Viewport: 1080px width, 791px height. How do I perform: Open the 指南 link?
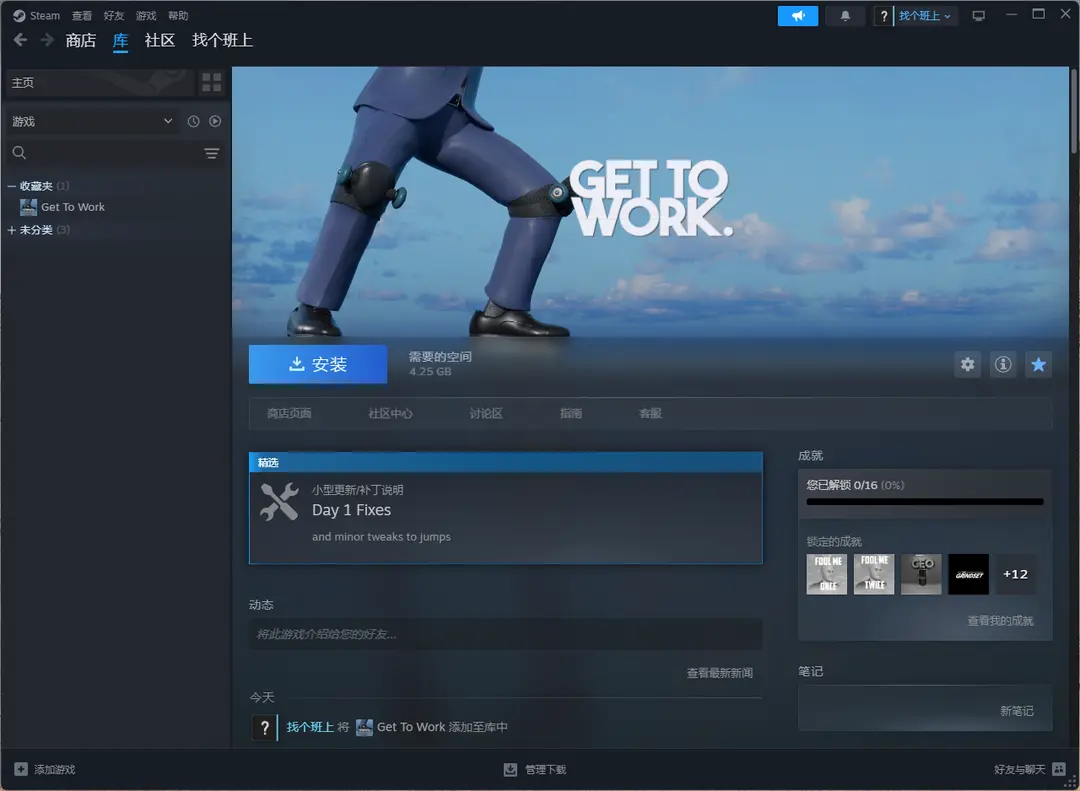tap(571, 413)
